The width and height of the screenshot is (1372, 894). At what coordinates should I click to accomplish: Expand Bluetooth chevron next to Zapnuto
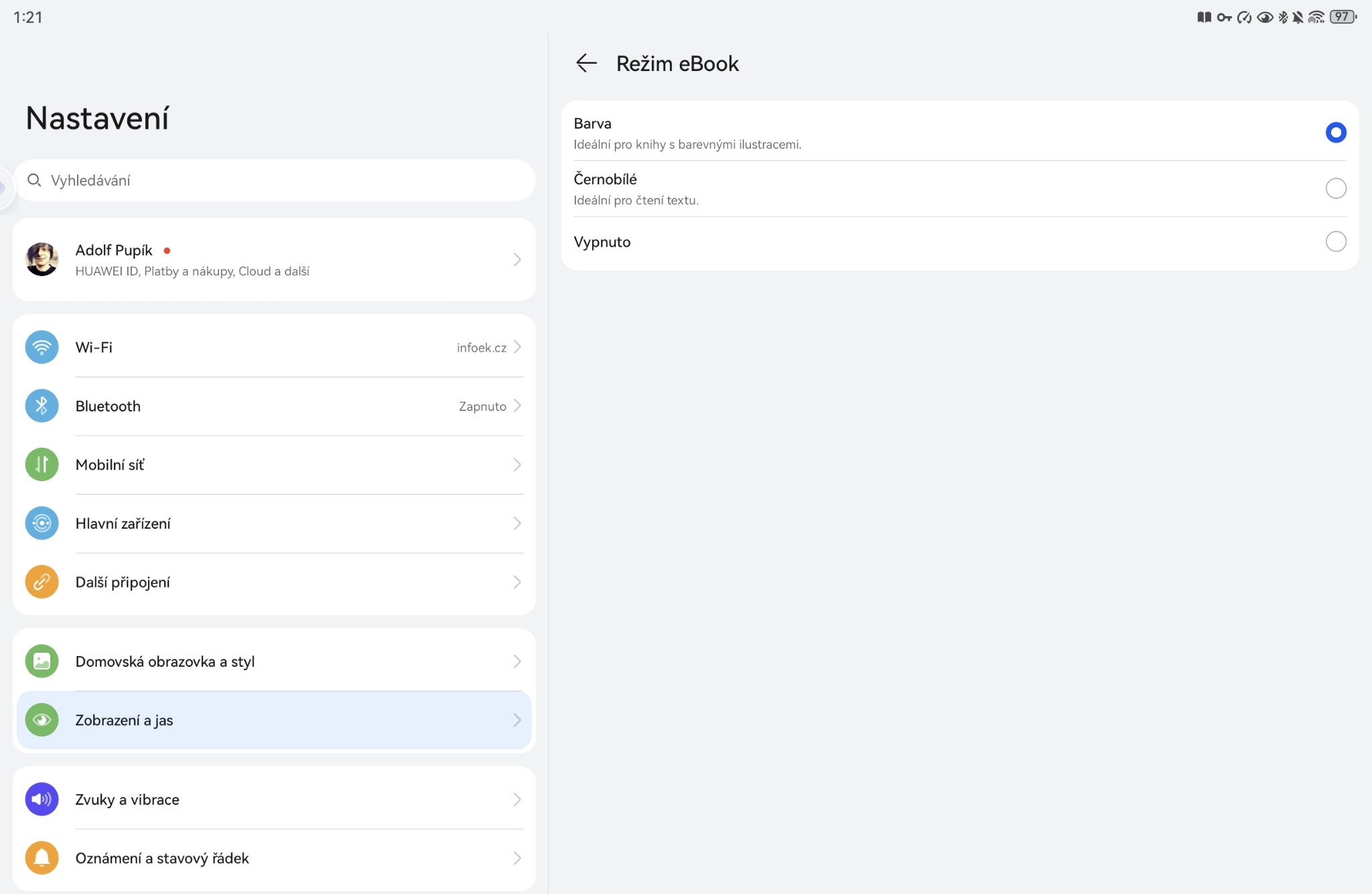pos(517,406)
